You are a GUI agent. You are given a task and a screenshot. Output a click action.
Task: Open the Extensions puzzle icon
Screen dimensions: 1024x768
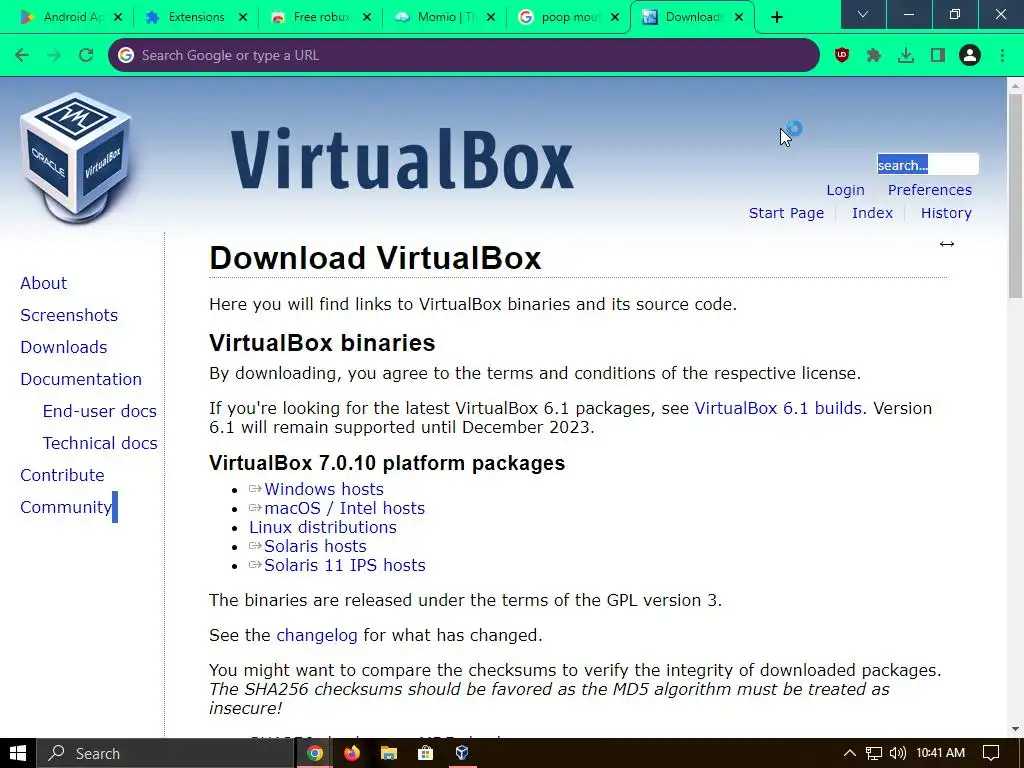coord(874,56)
